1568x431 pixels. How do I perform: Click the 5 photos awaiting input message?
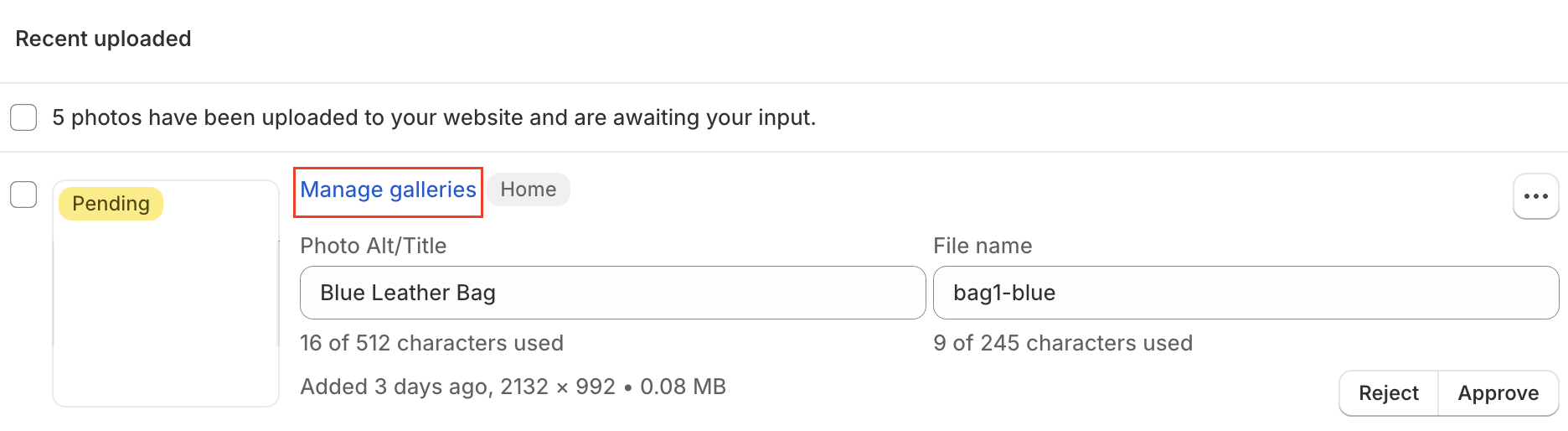(433, 117)
